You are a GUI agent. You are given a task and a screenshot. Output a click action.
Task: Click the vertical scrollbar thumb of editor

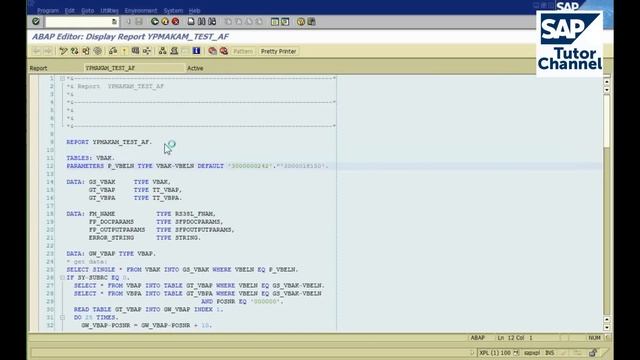607,120
